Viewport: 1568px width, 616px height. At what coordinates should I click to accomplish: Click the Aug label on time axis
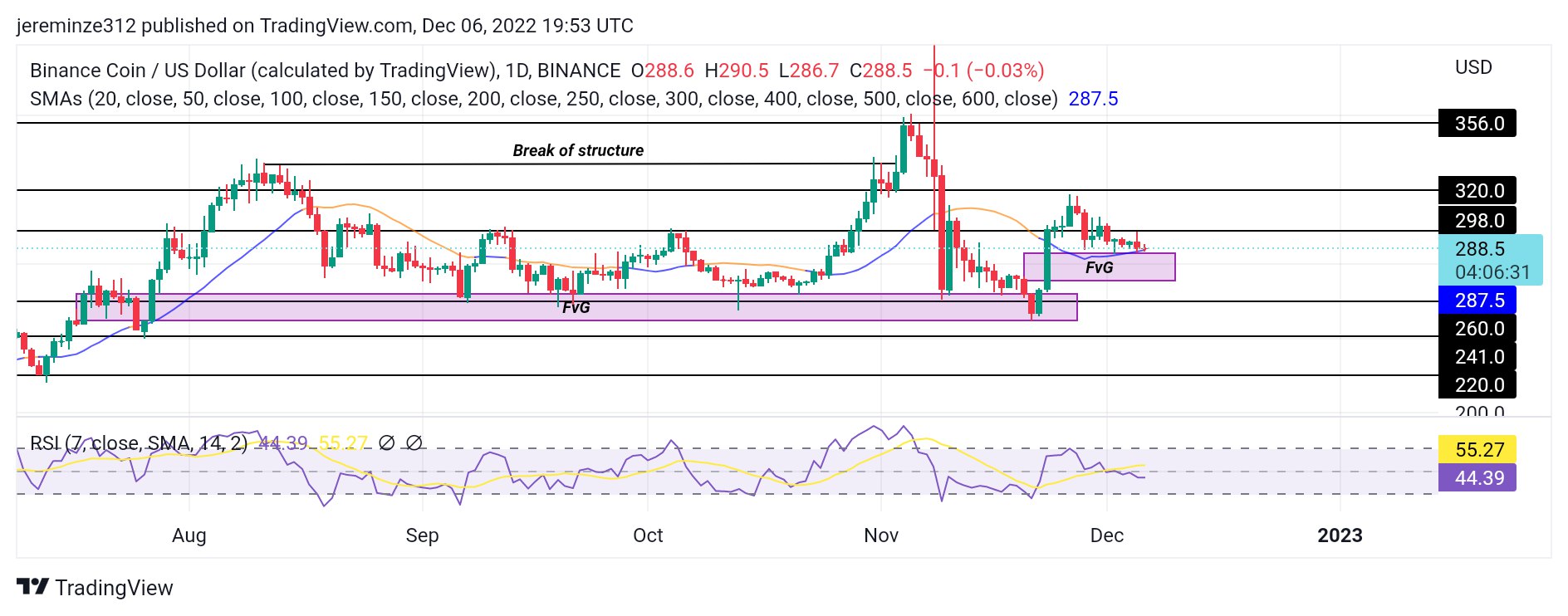[x=189, y=535]
